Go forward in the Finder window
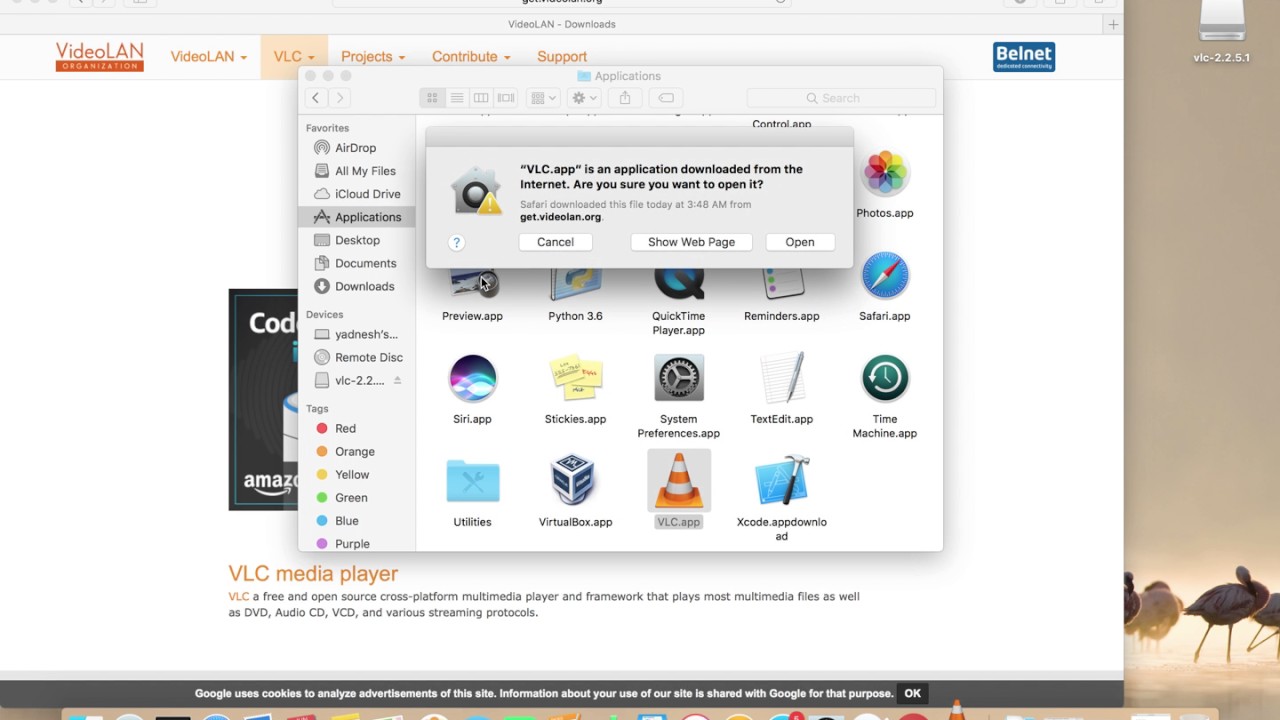Image resolution: width=1280 pixels, height=720 pixels. point(340,98)
